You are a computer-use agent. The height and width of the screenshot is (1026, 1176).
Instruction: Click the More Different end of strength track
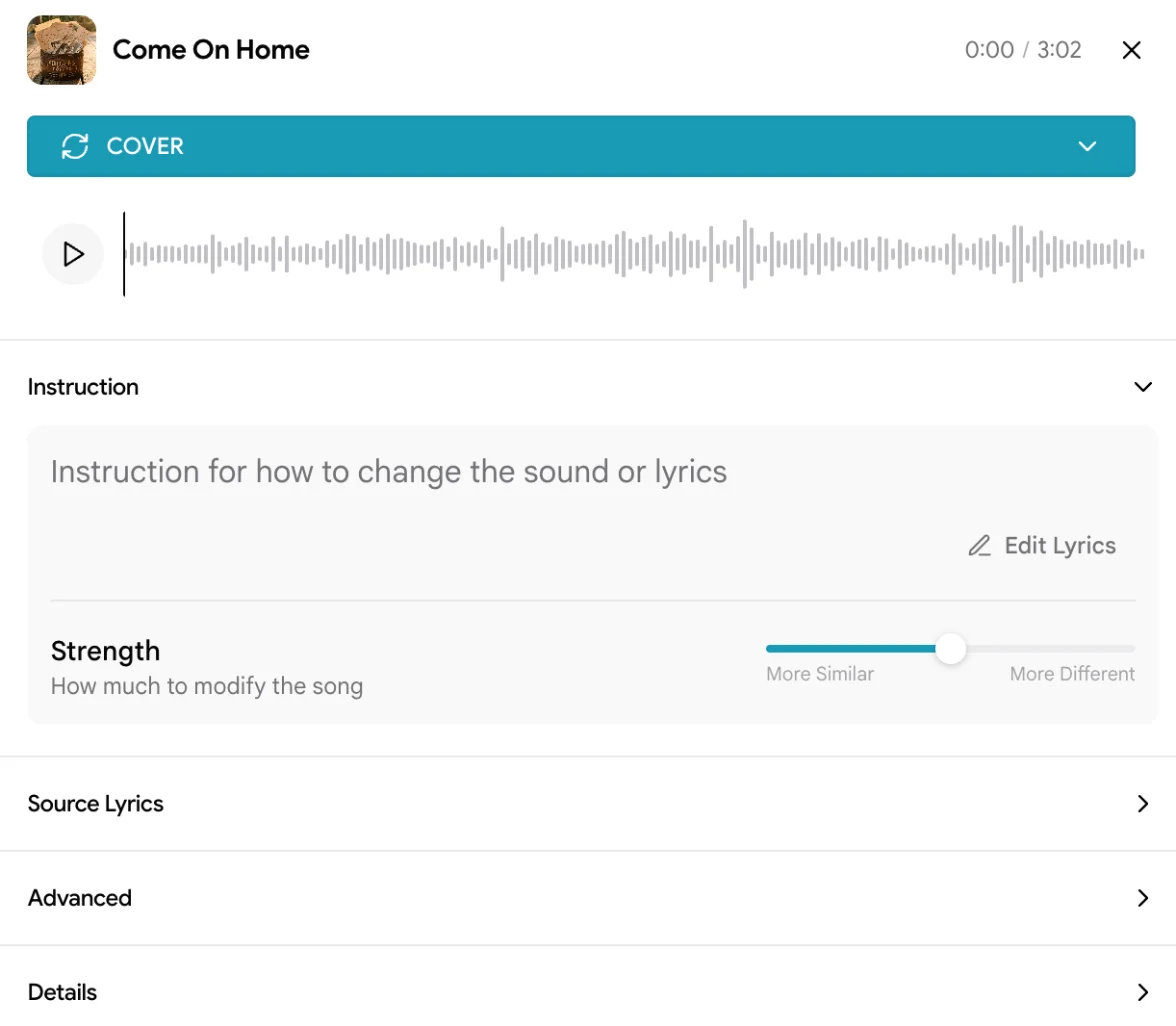coord(1131,649)
